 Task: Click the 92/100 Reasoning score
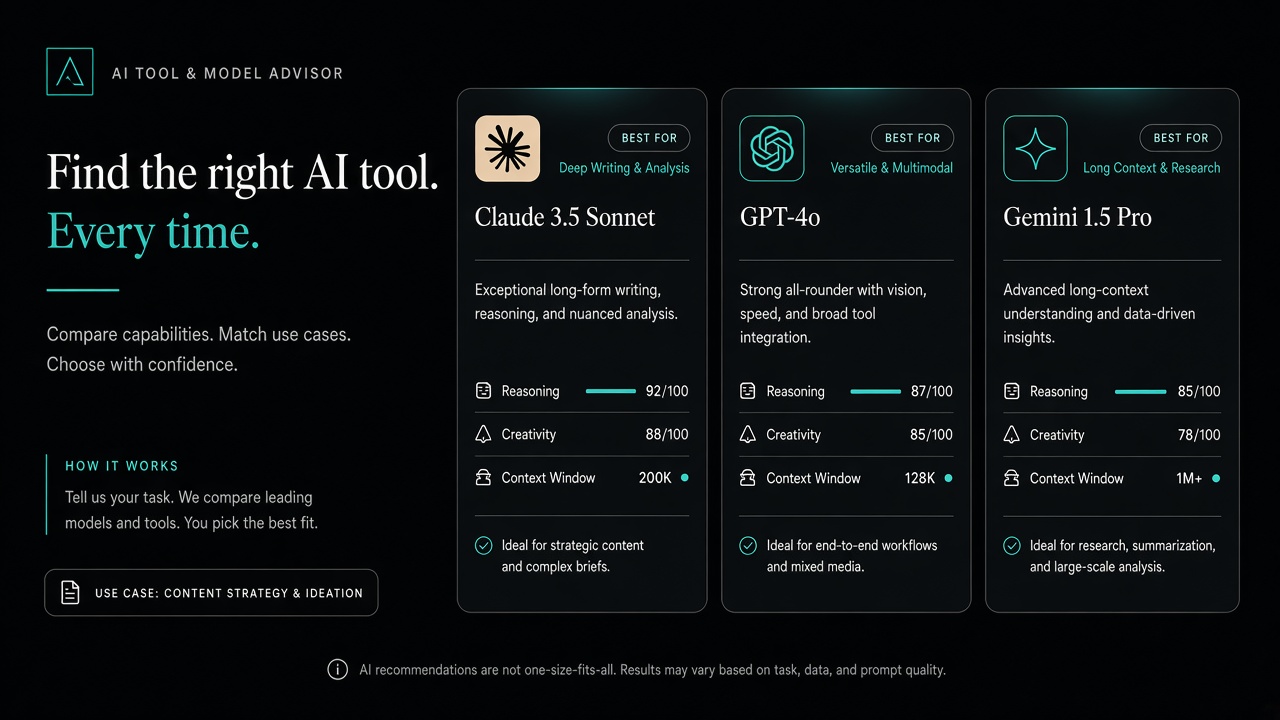(x=667, y=391)
